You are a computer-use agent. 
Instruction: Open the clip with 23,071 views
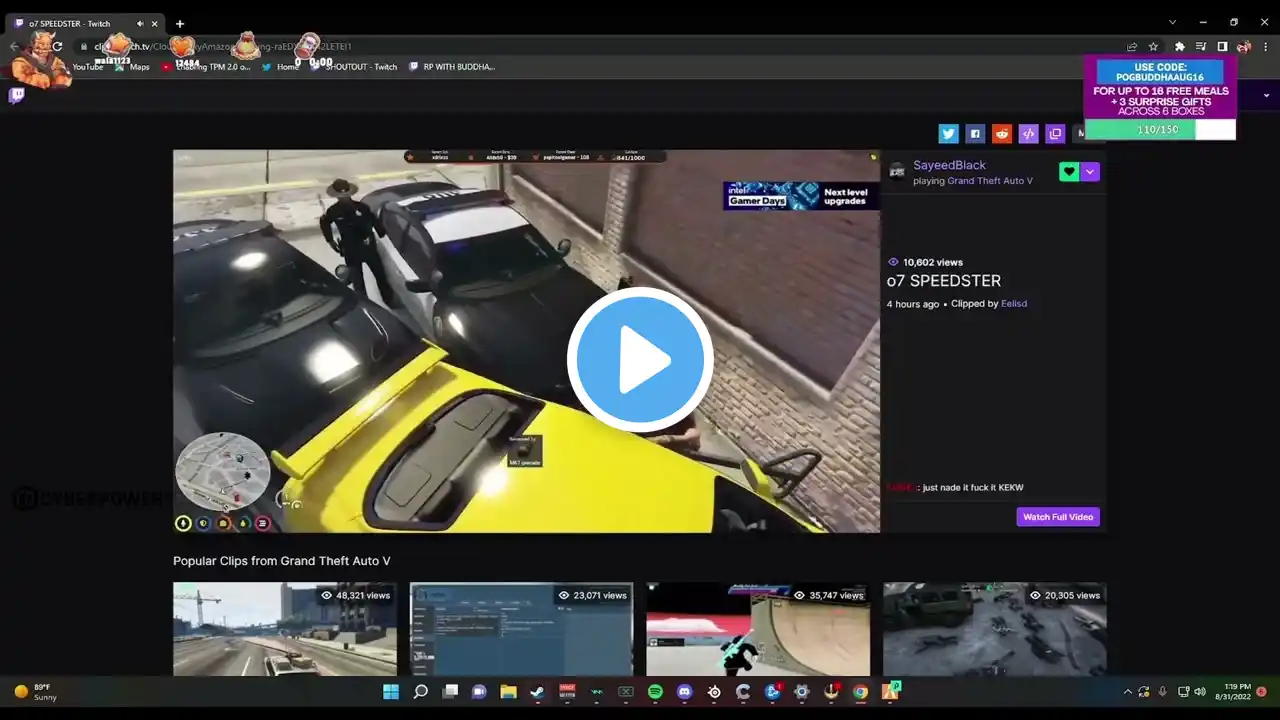pyautogui.click(x=521, y=629)
